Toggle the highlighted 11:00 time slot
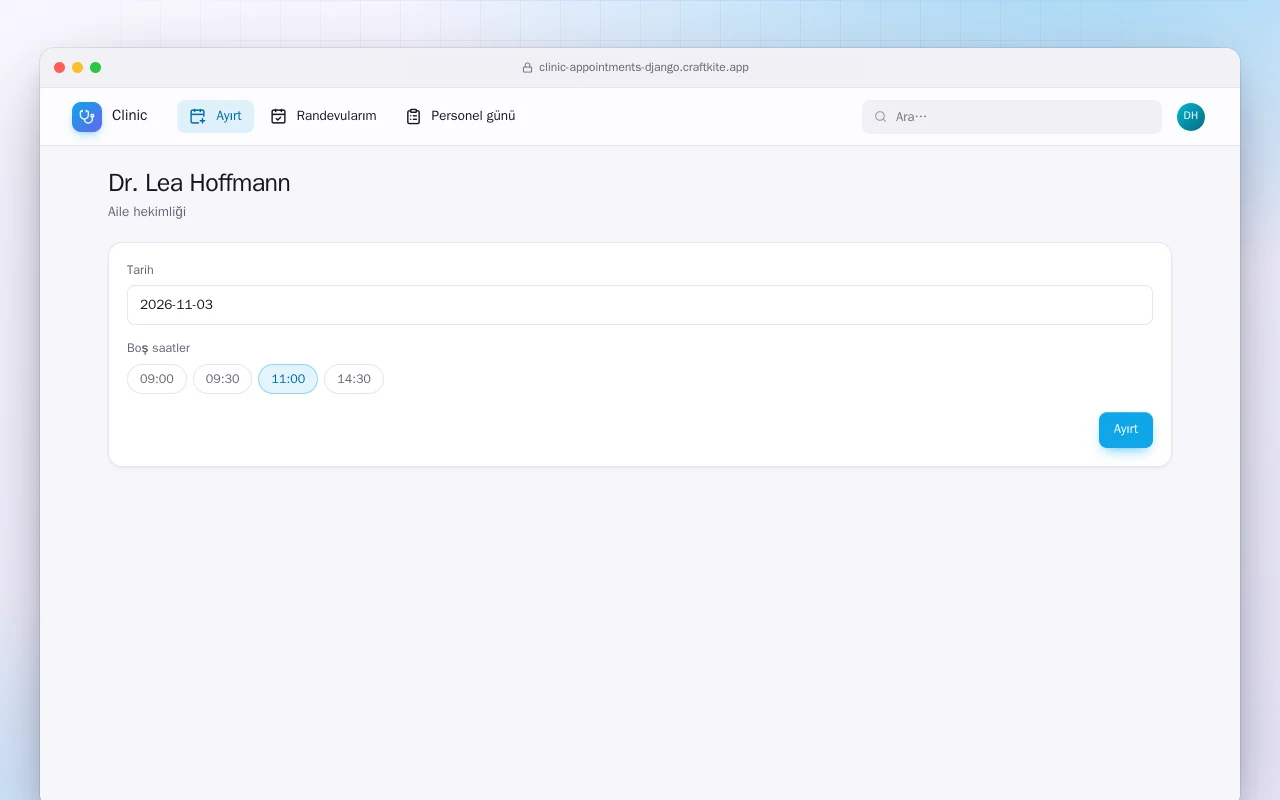 click(288, 379)
